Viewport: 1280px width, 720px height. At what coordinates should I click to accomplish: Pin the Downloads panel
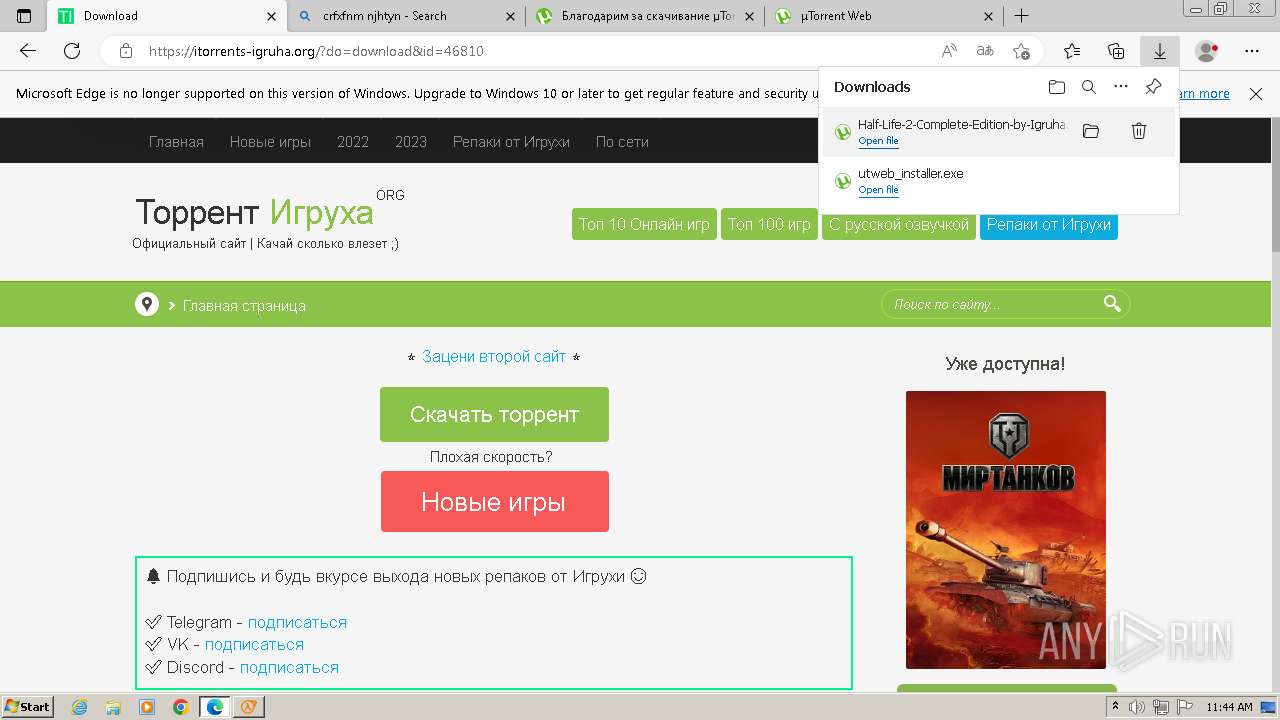tap(1153, 87)
